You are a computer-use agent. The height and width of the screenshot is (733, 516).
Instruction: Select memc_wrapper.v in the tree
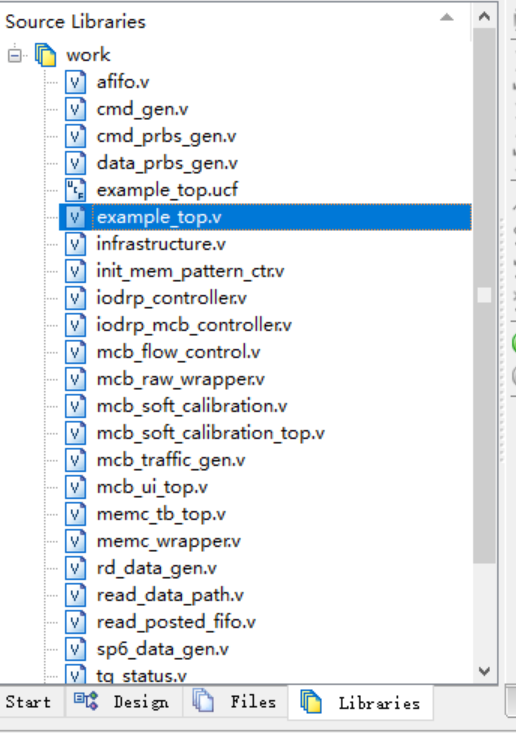coord(168,541)
